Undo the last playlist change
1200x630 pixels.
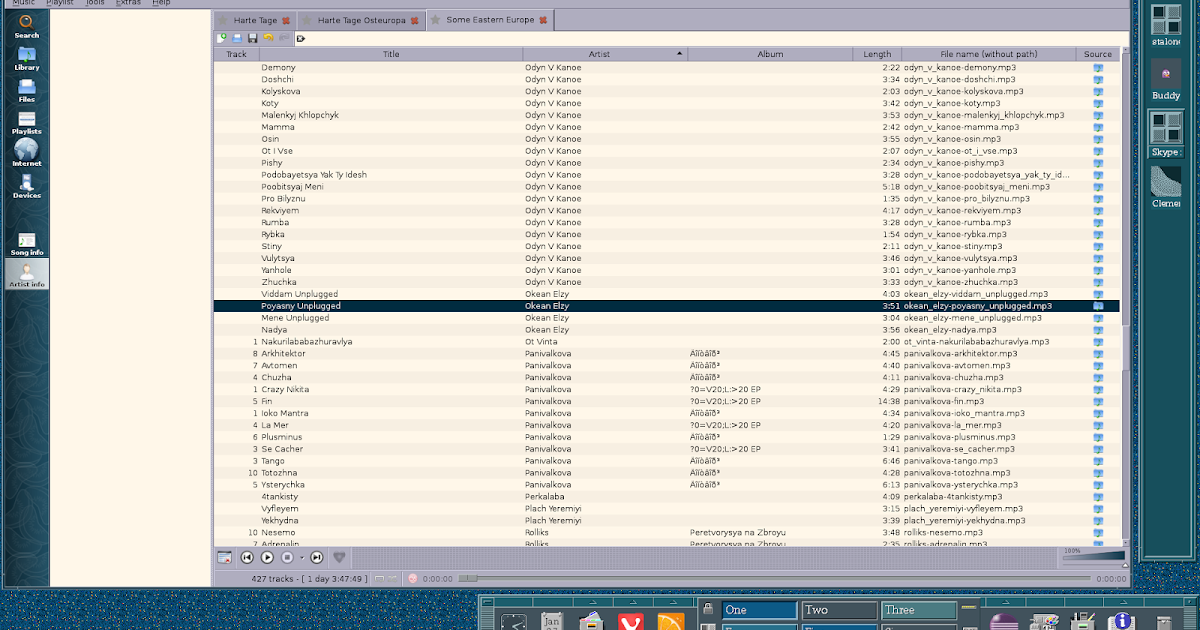tap(268, 37)
